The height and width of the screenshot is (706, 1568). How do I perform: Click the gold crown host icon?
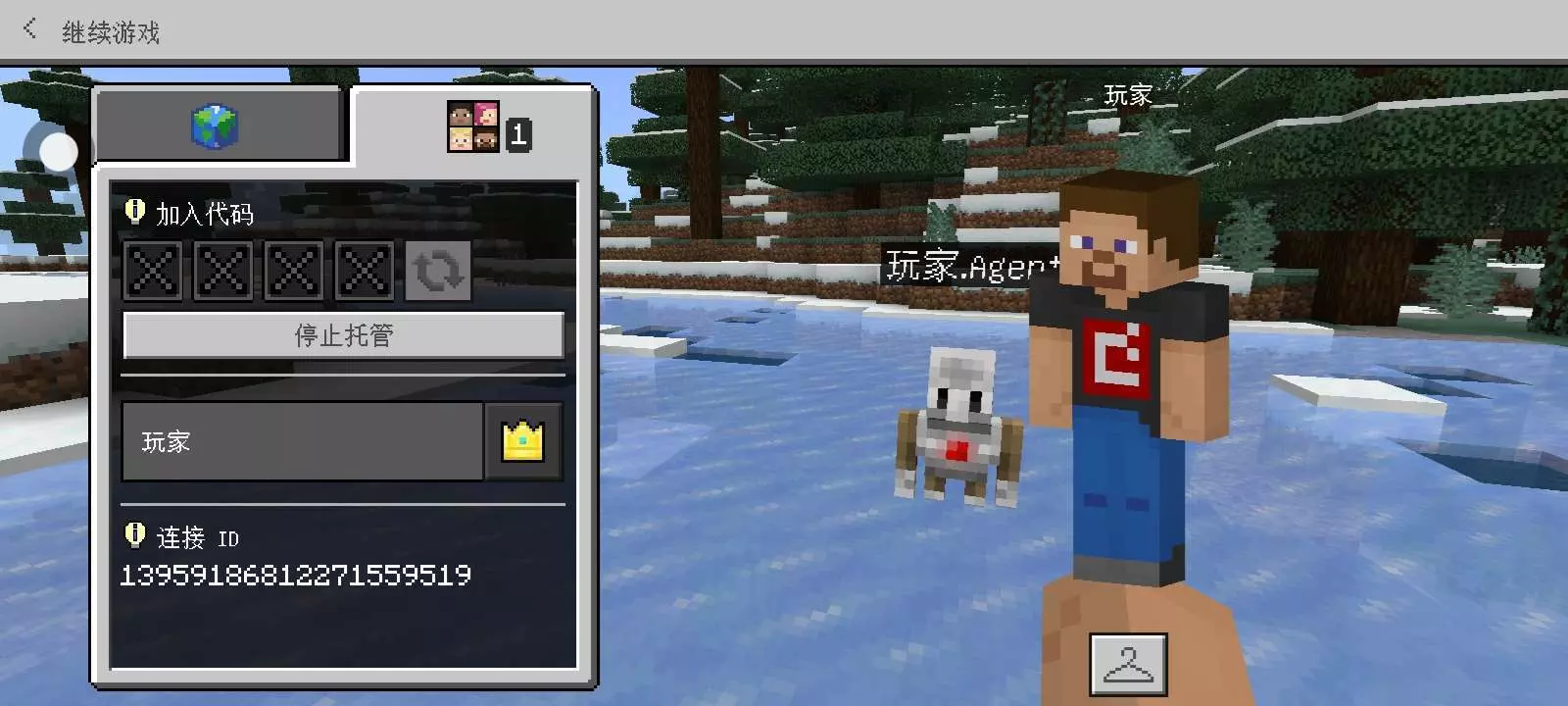pyautogui.click(x=523, y=441)
